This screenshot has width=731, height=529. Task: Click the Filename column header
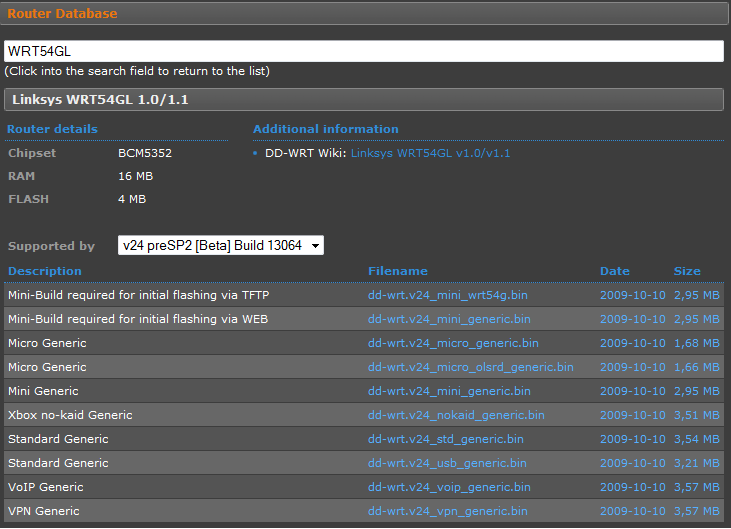(x=397, y=271)
